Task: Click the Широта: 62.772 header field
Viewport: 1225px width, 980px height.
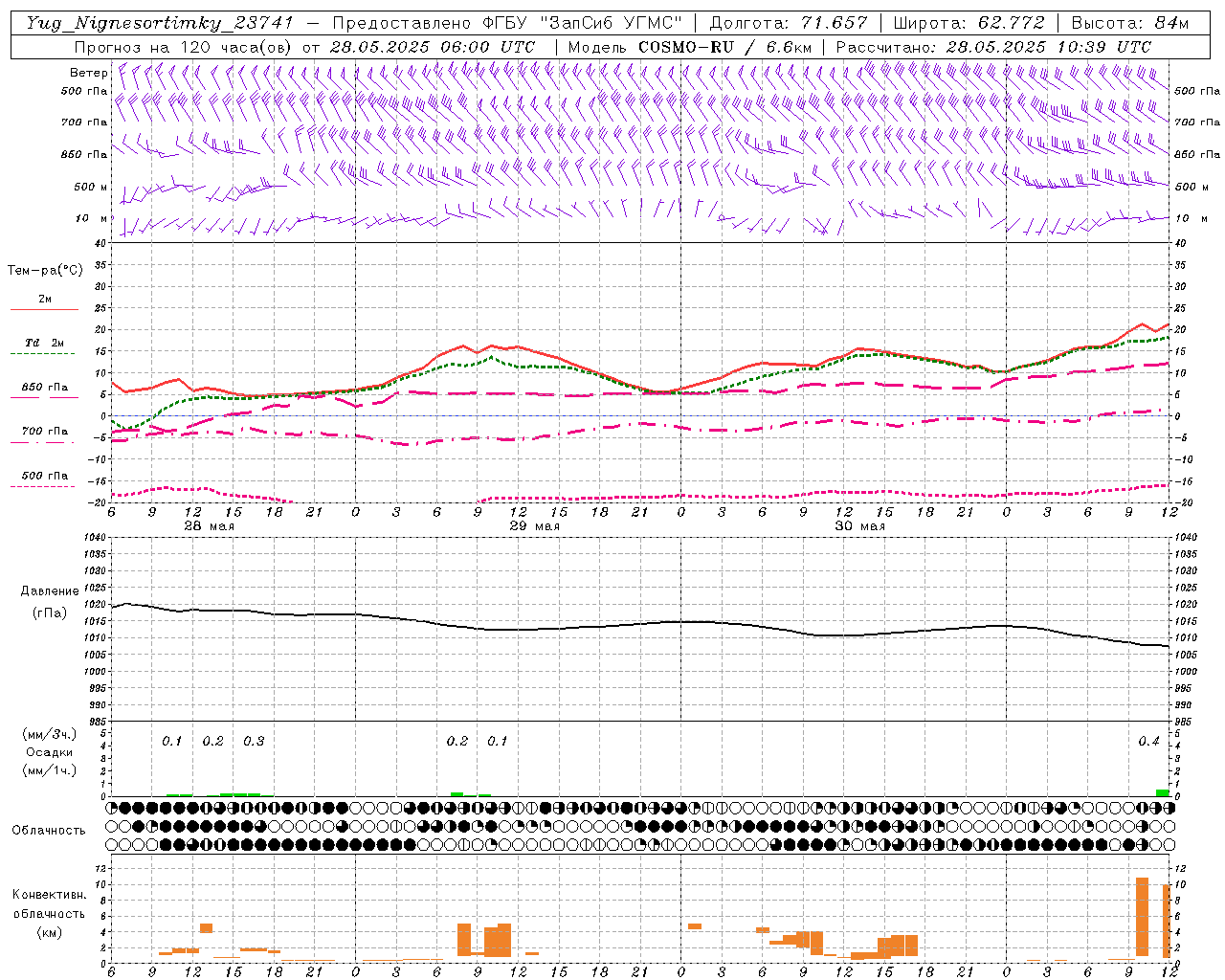Action: [x=969, y=23]
